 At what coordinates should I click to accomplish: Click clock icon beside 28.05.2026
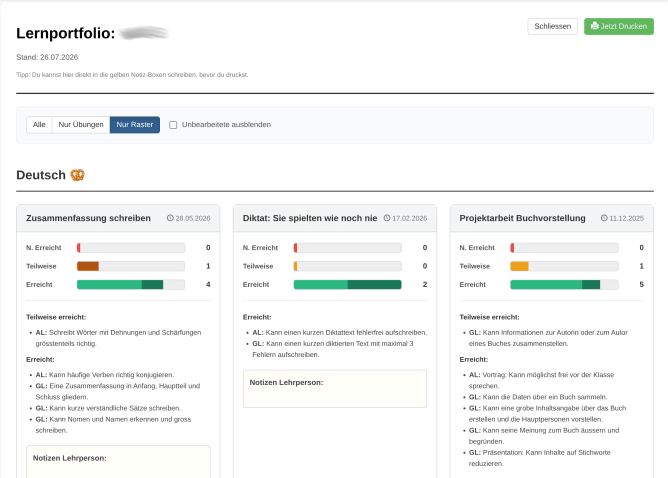pyautogui.click(x=170, y=218)
